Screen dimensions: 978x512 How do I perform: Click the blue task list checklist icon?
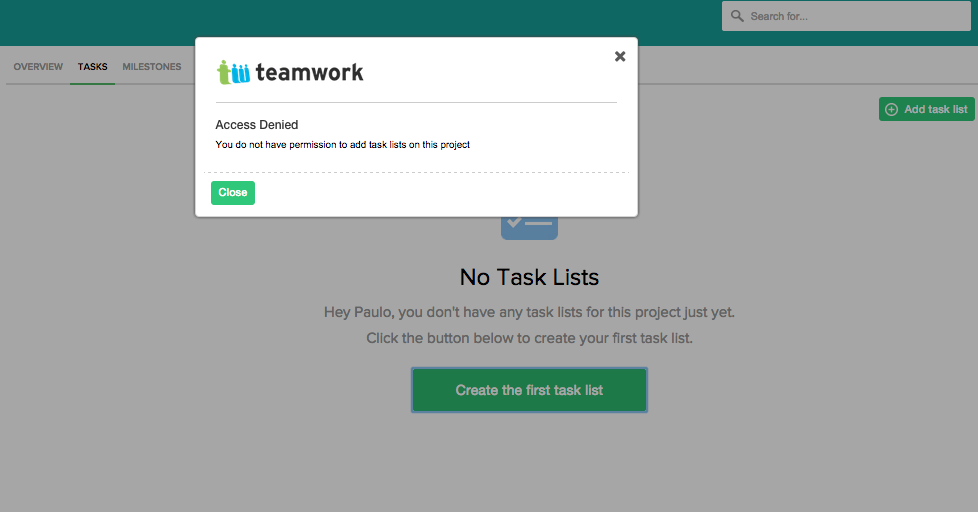[529, 228]
